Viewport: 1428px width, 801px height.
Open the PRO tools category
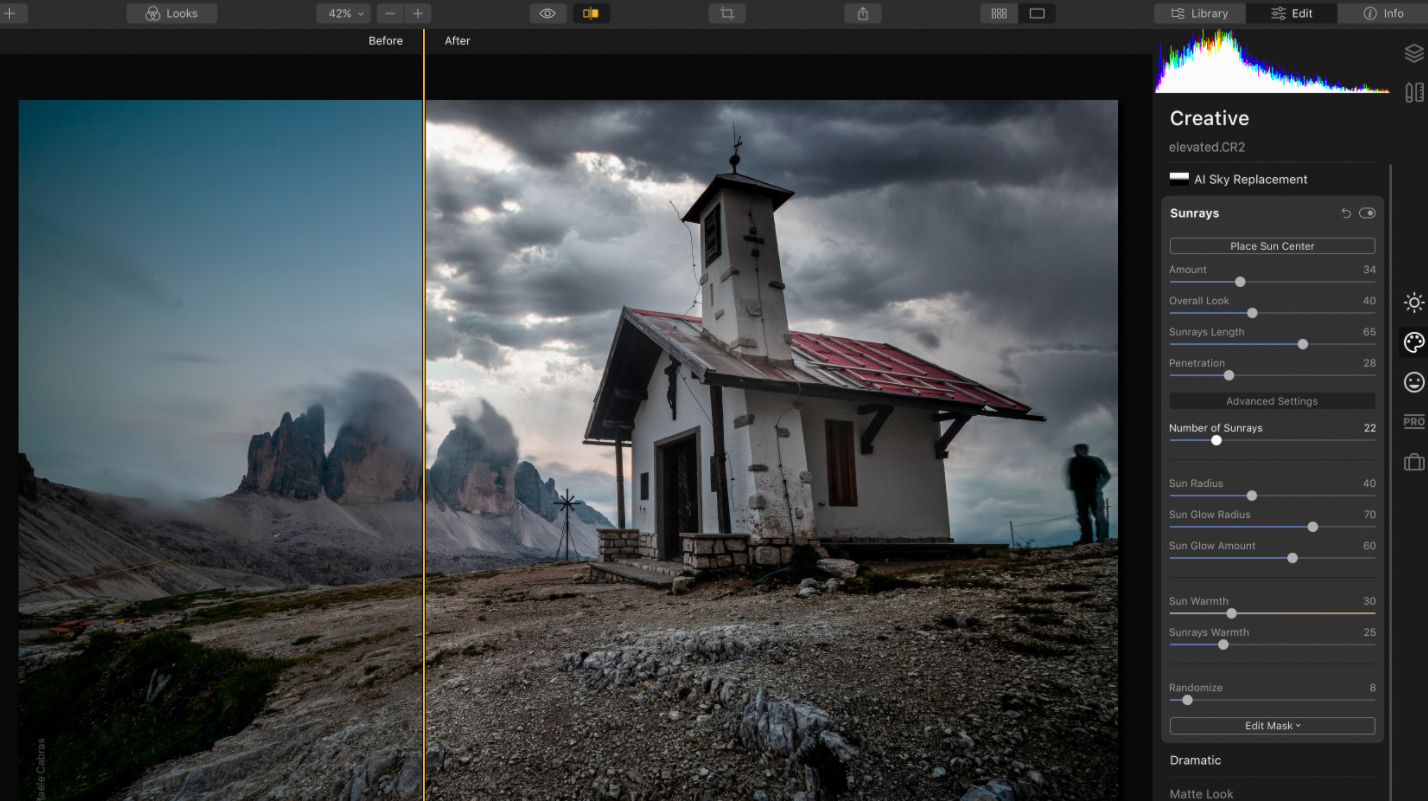pos(1413,422)
